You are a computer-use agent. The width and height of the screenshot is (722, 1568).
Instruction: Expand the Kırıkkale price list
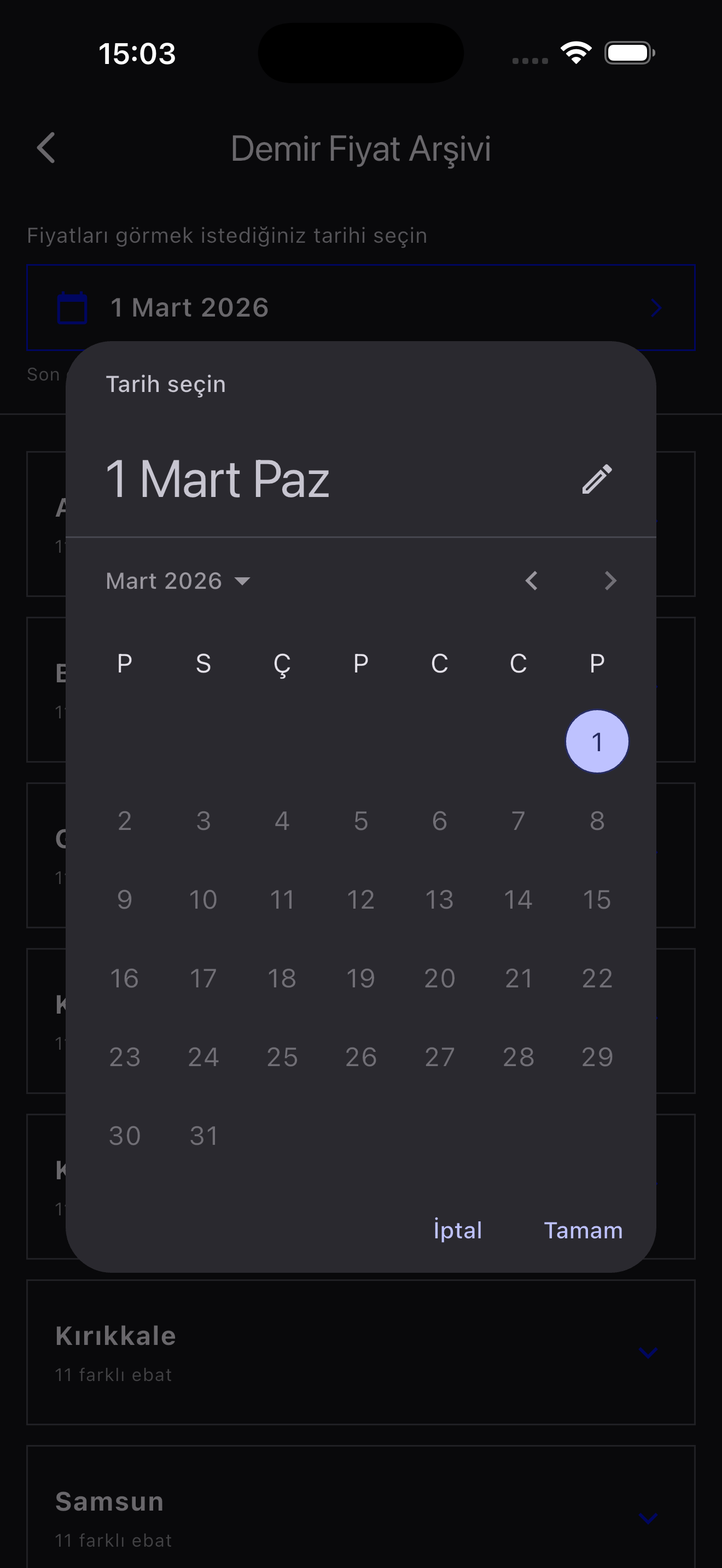[648, 1353]
